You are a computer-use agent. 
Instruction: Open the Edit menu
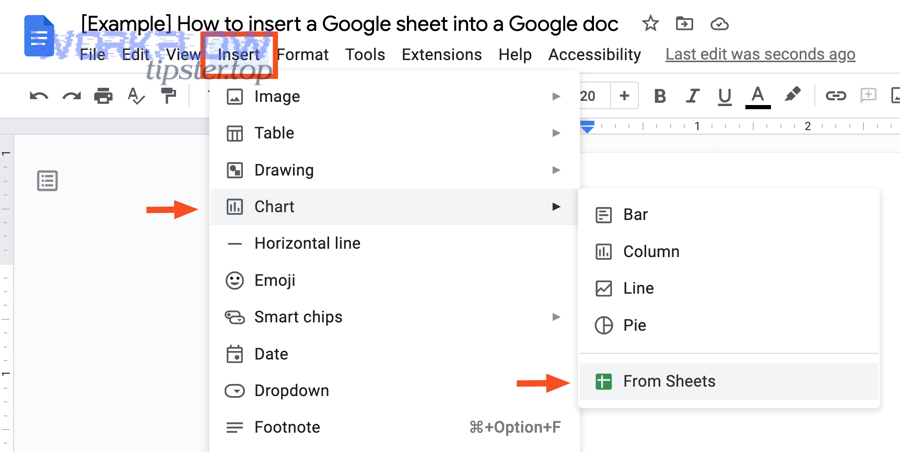point(135,55)
